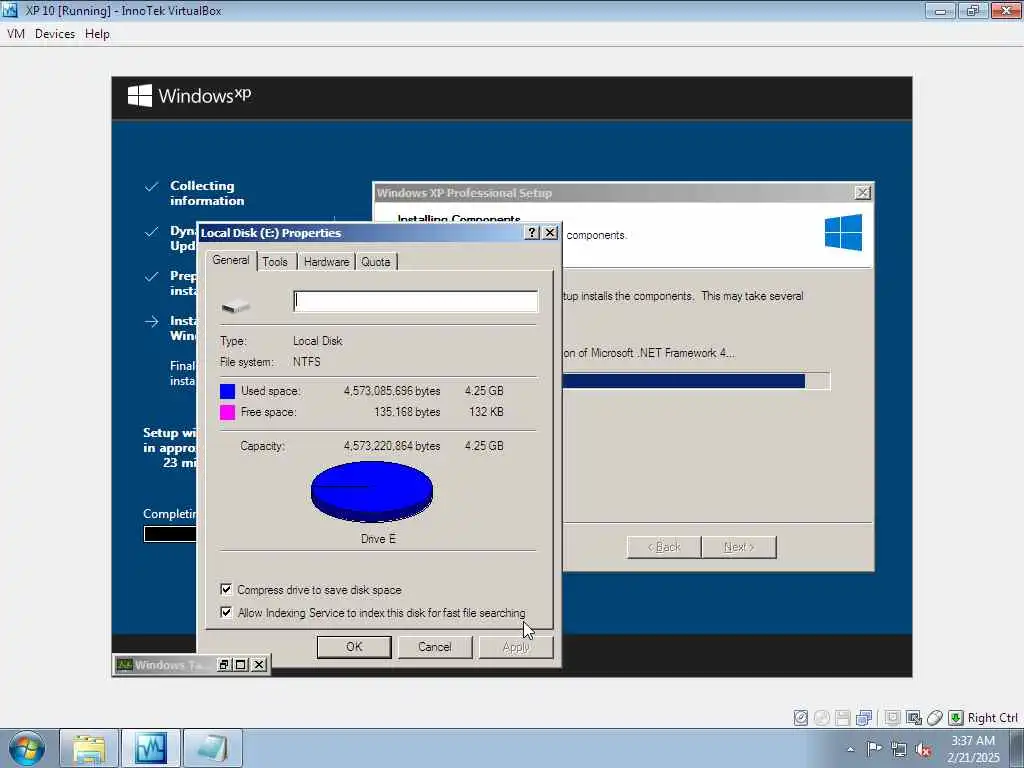The width and height of the screenshot is (1024, 768).
Task: Click Show Desktop at the taskbar end
Action: (1016, 748)
